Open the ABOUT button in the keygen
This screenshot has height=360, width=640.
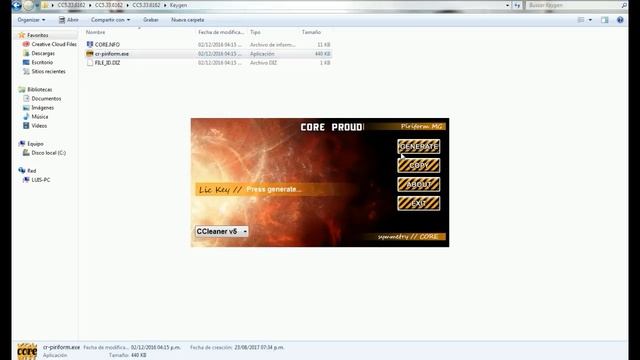coord(418,184)
